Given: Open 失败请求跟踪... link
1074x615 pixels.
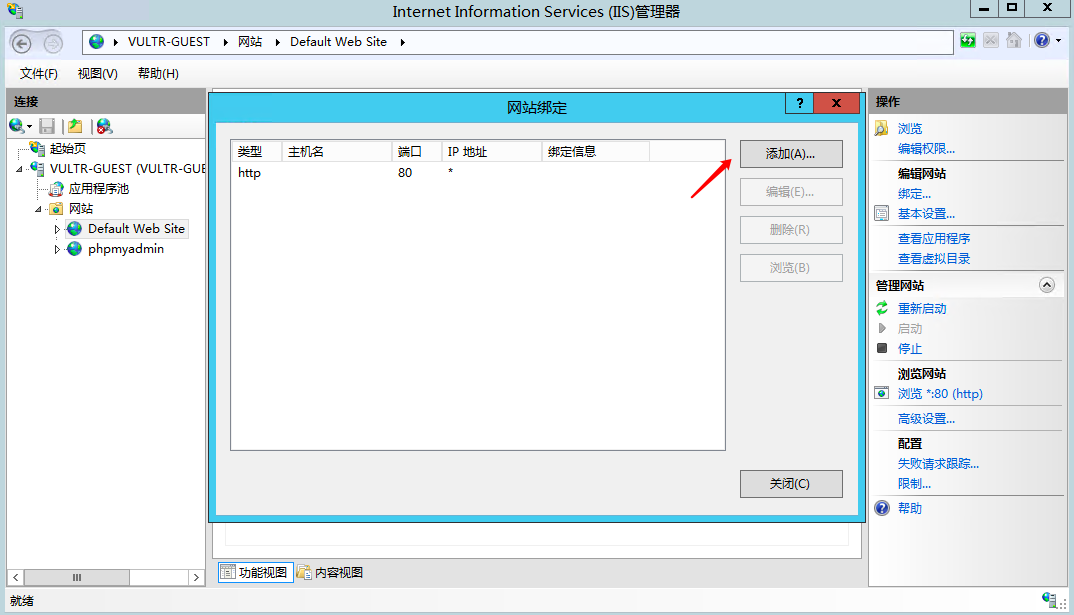Looking at the screenshot, I should coord(938,464).
